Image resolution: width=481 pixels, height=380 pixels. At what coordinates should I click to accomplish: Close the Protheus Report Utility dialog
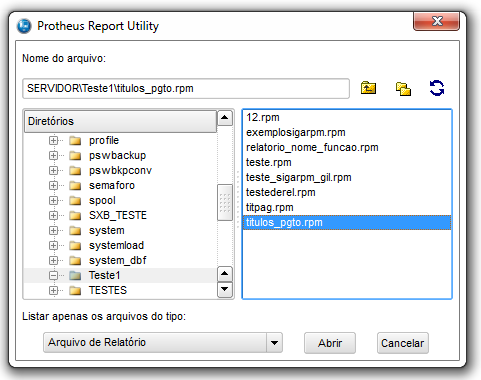pos(436,22)
